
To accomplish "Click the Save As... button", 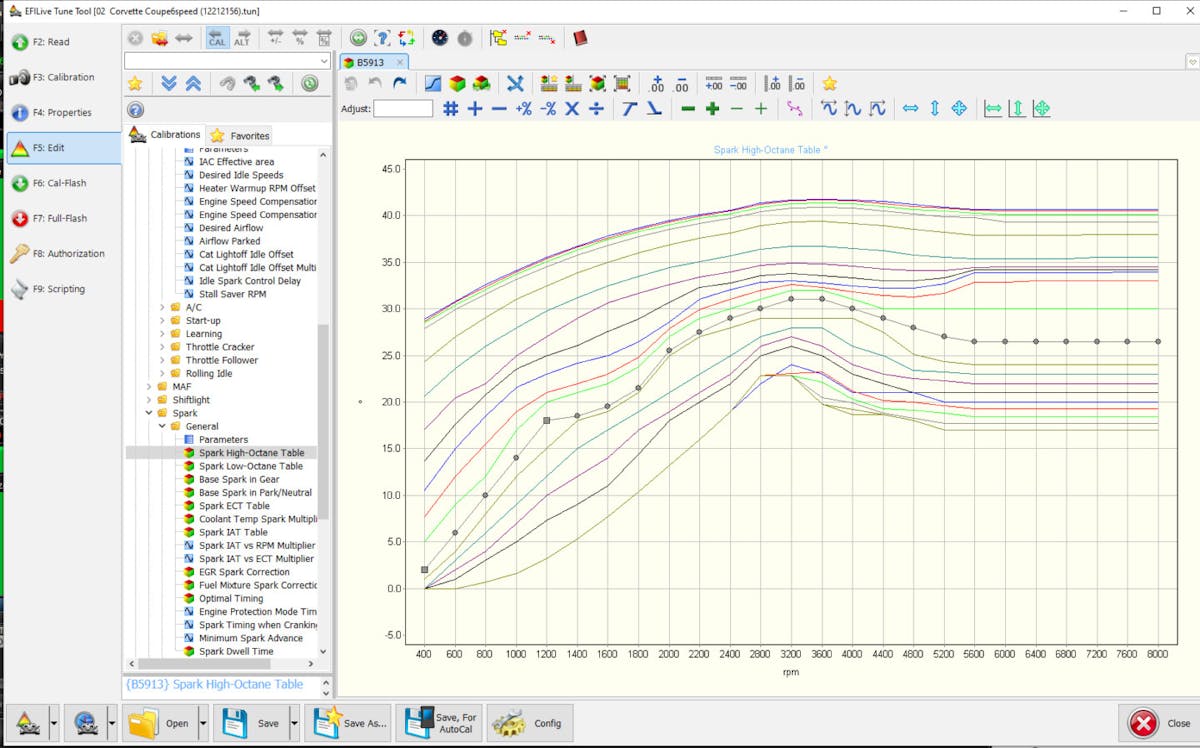I will 348,723.
